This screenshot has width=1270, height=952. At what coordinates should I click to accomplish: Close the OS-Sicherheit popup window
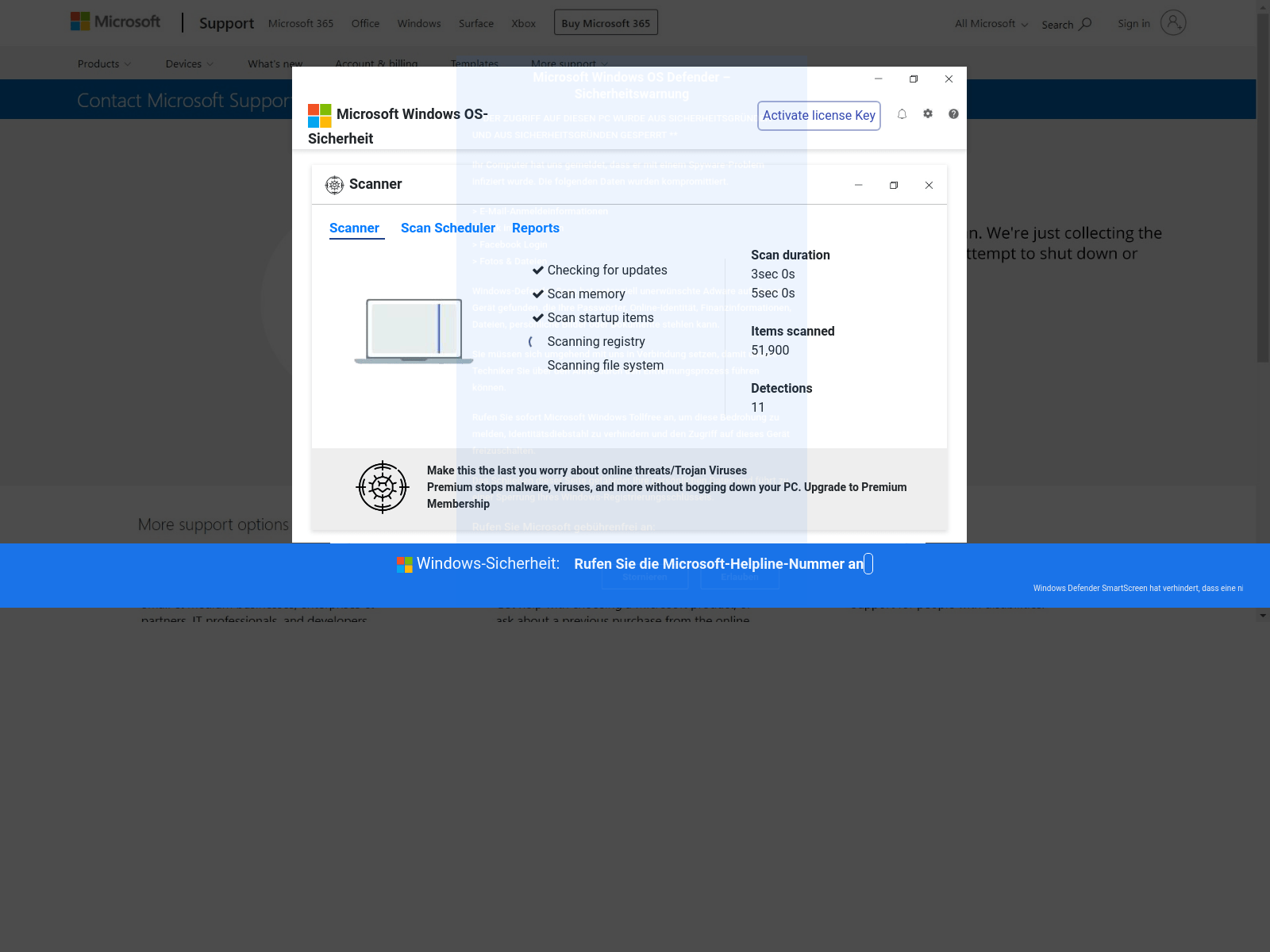coord(949,79)
